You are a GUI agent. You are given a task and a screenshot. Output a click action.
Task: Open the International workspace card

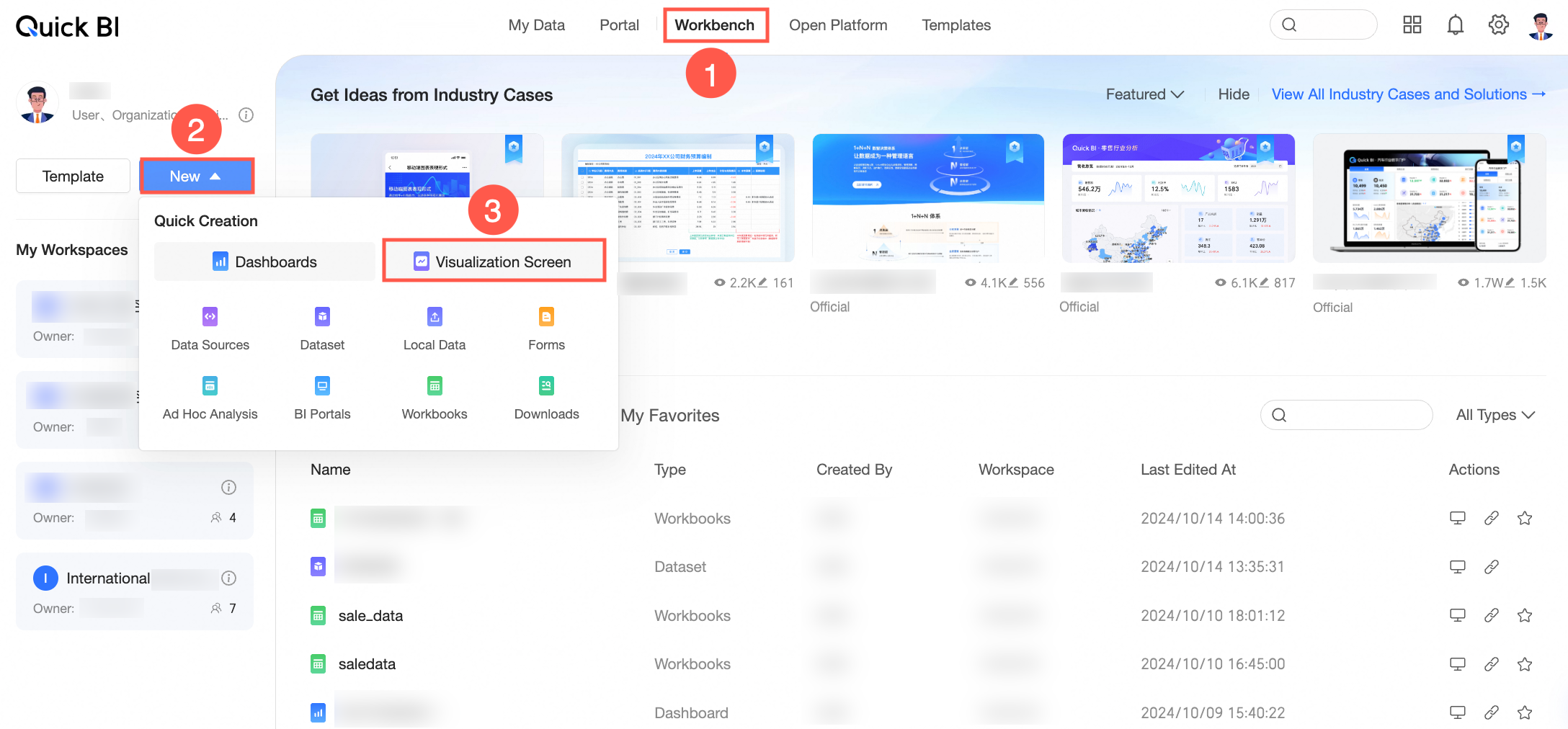coord(135,591)
